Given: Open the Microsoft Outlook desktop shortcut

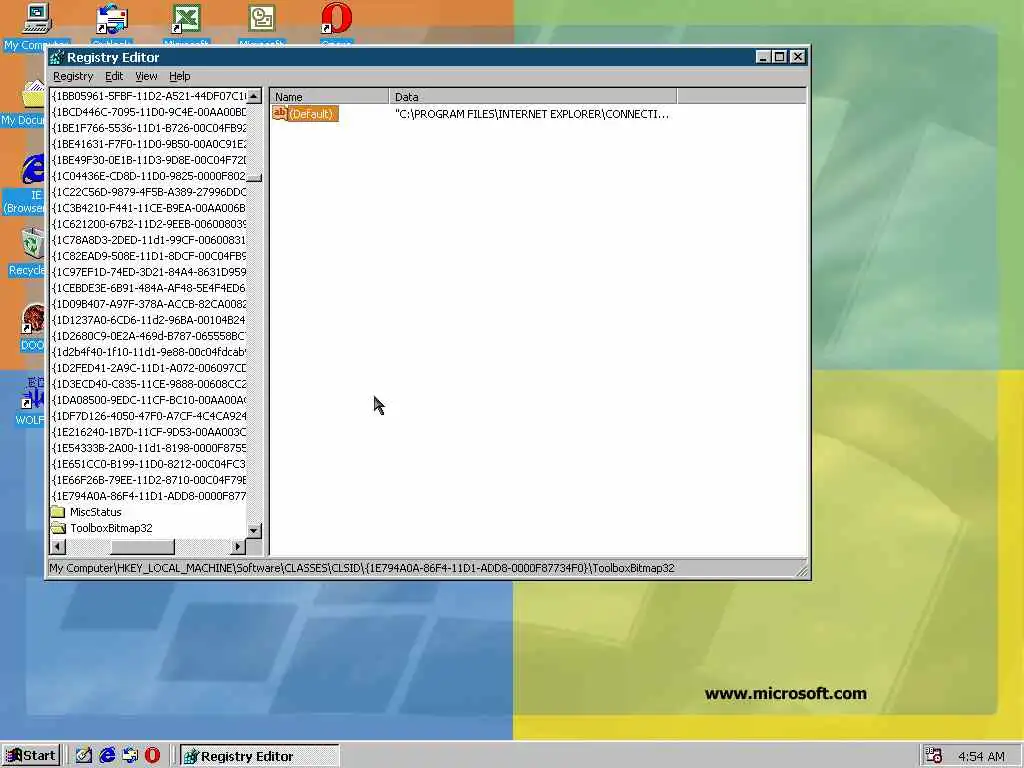Looking at the screenshot, I should point(261,24).
